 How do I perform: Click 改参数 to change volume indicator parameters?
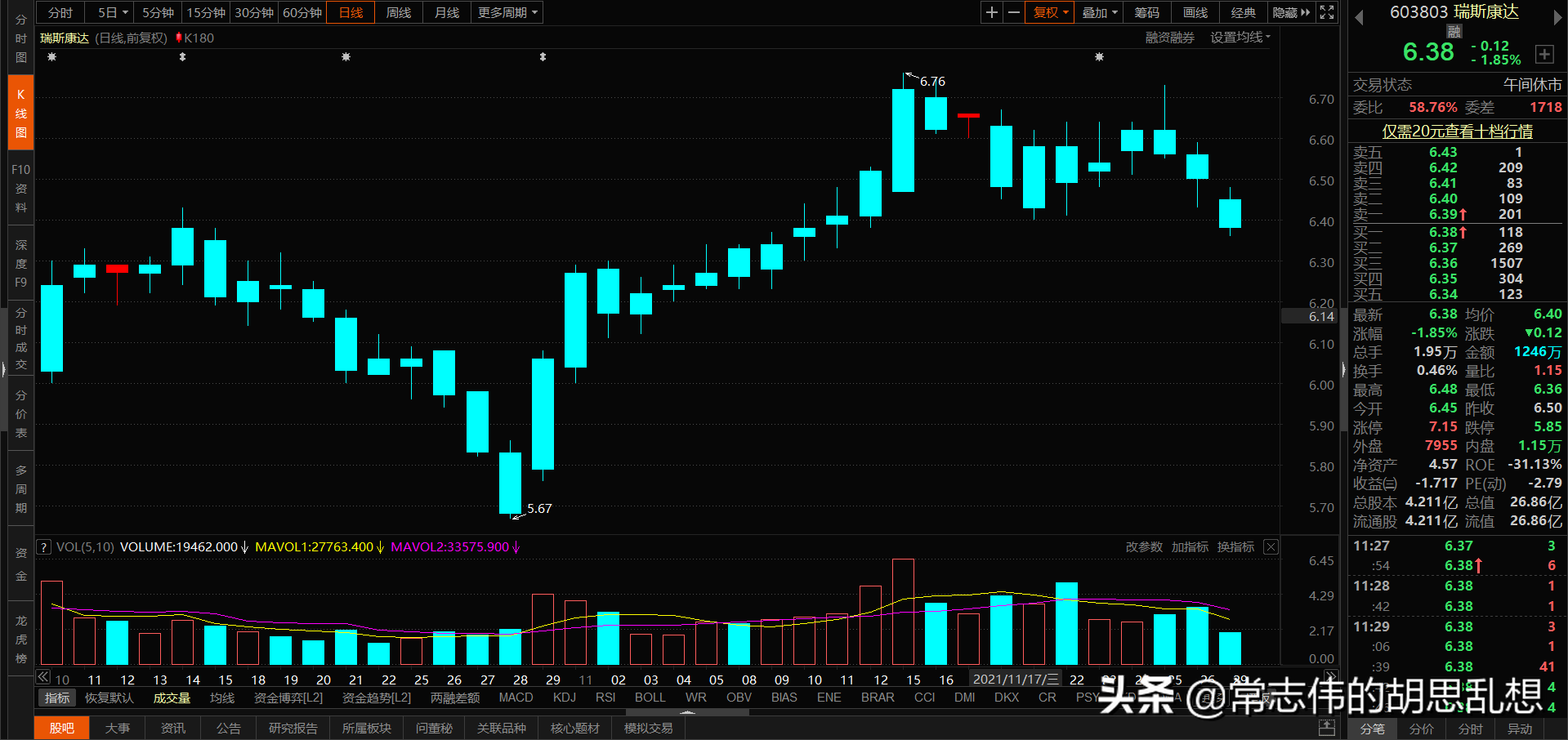click(x=1143, y=546)
